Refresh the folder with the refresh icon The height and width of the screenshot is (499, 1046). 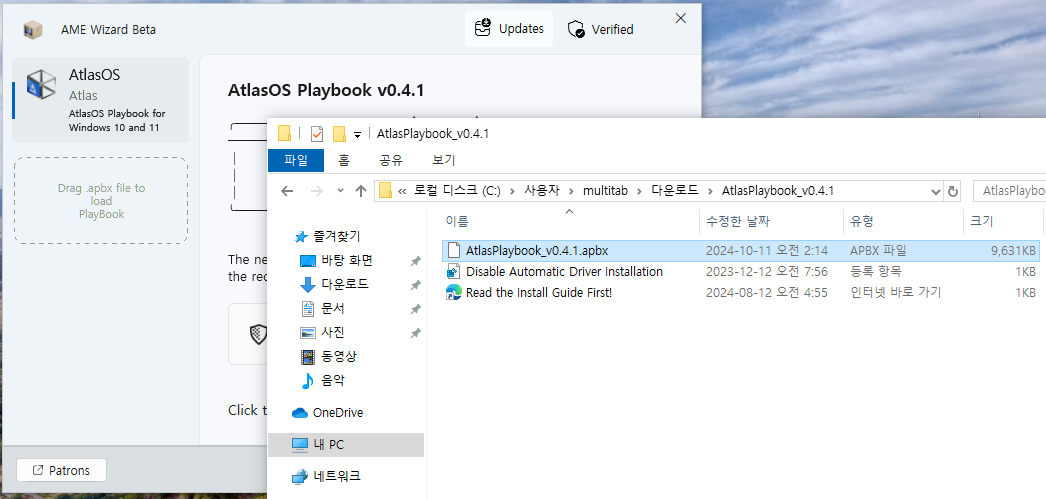953,191
